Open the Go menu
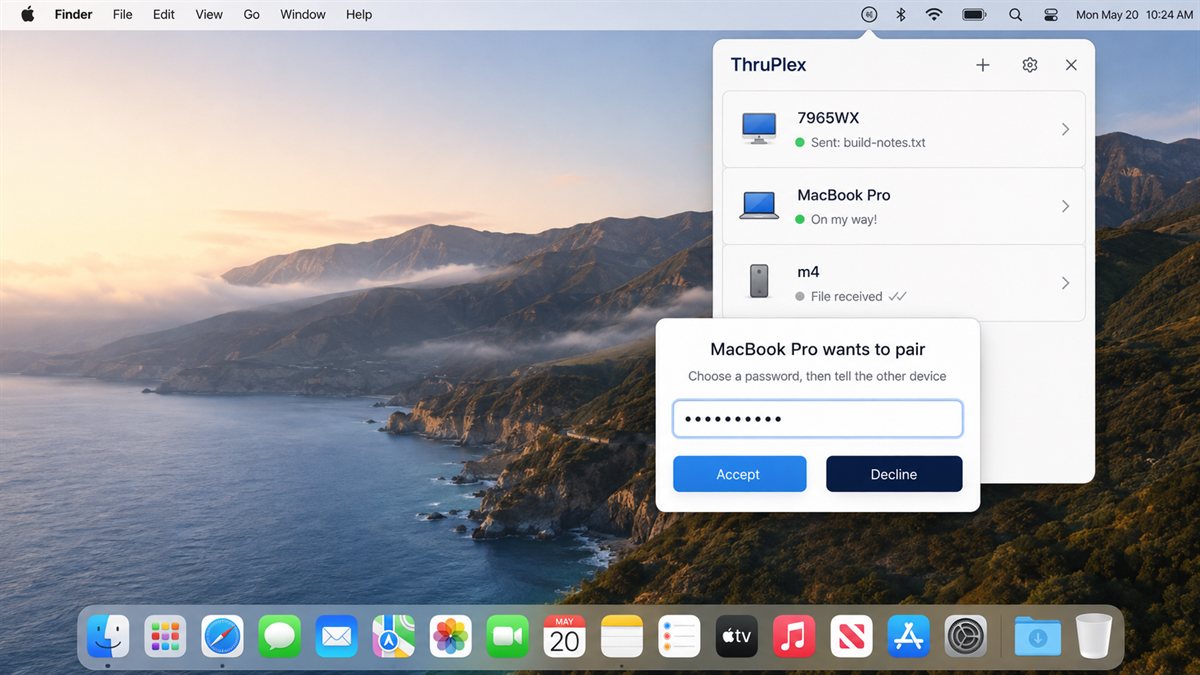Image resolution: width=1200 pixels, height=675 pixels. [x=252, y=15]
